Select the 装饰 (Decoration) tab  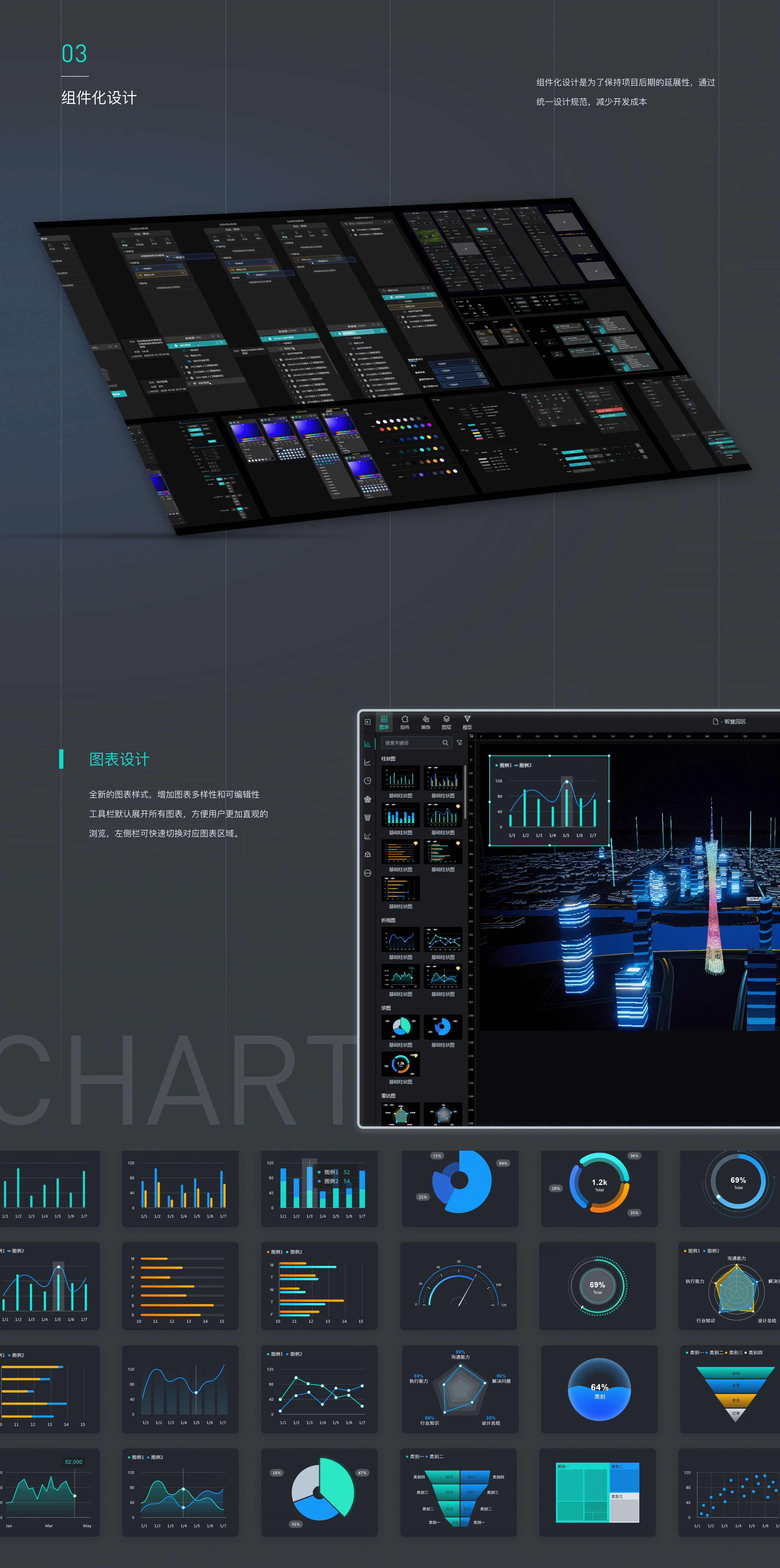click(x=426, y=722)
